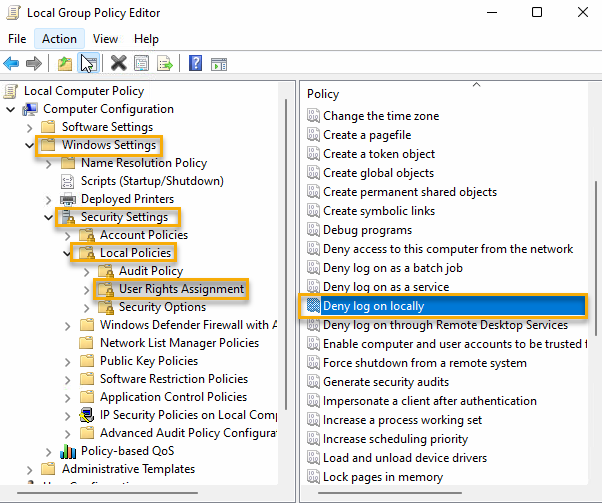Click the Administrative Templates folder icon
The width and height of the screenshot is (602, 503).
pyautogui.click(x=49, y=469)
